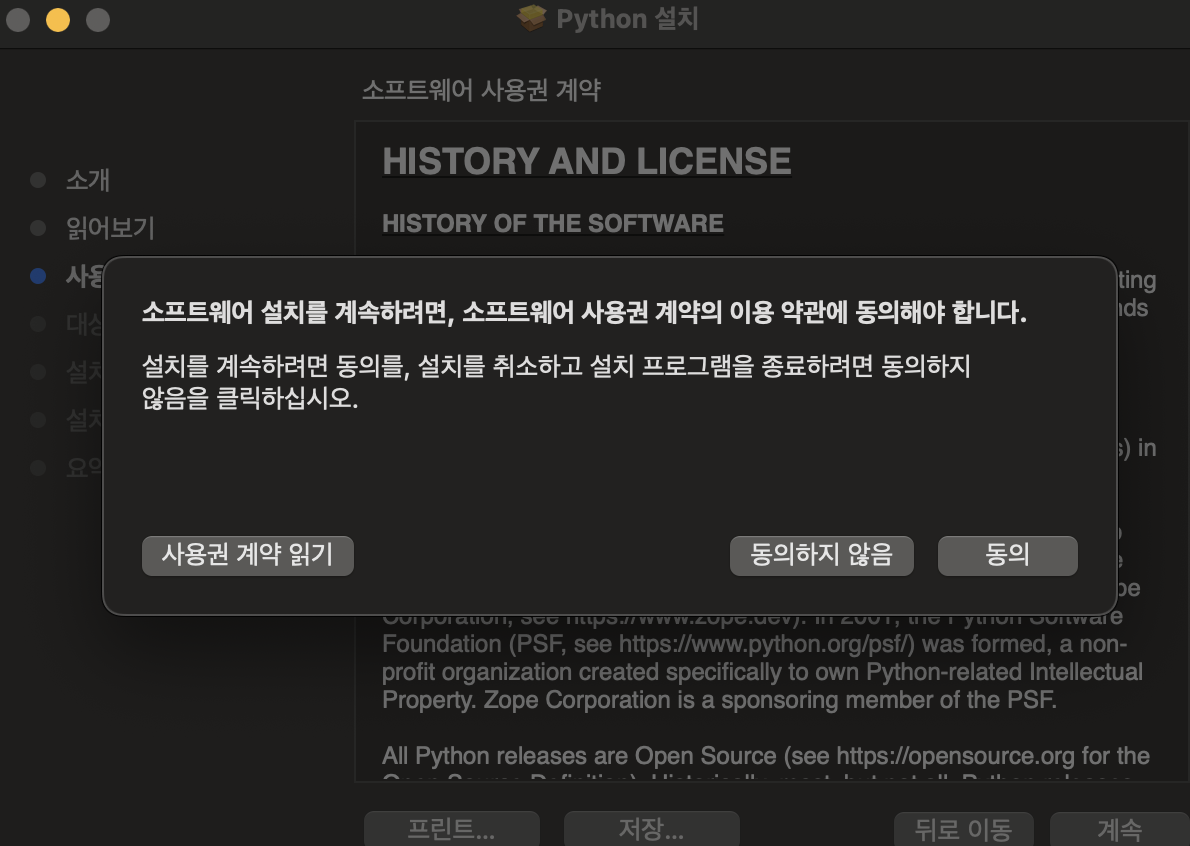Viewport: 1190px width, 846px height.
Task: Click the 동의하지 않음 (Disagree) button
Action: point(821,555)
